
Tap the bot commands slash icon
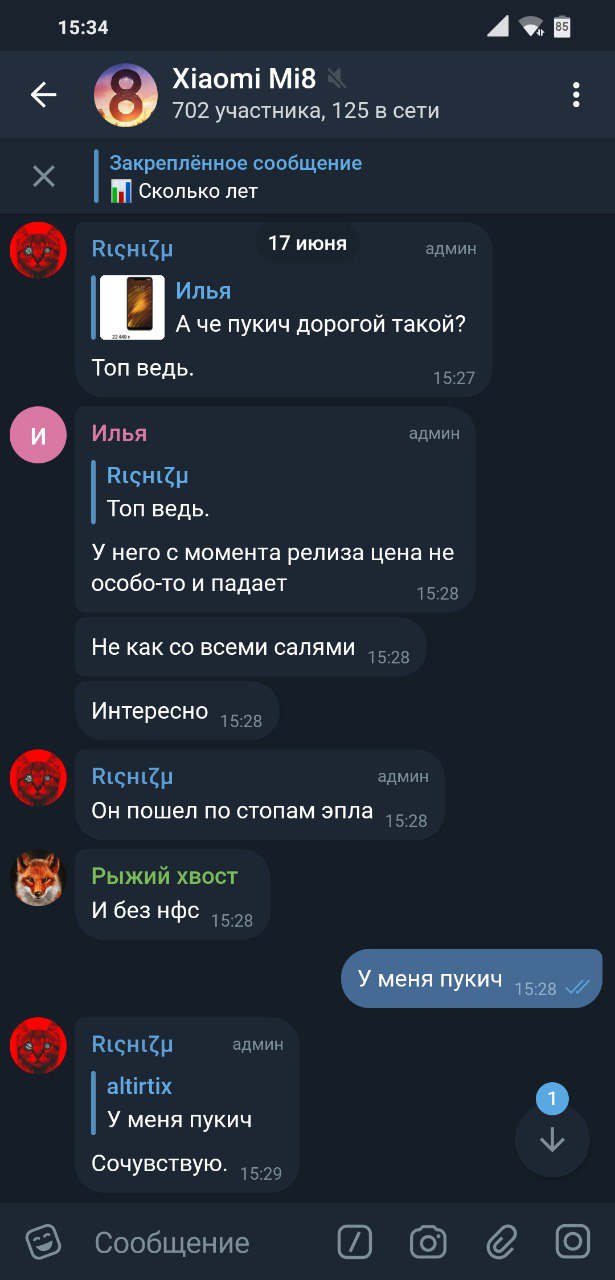(x=355, y=1242)
